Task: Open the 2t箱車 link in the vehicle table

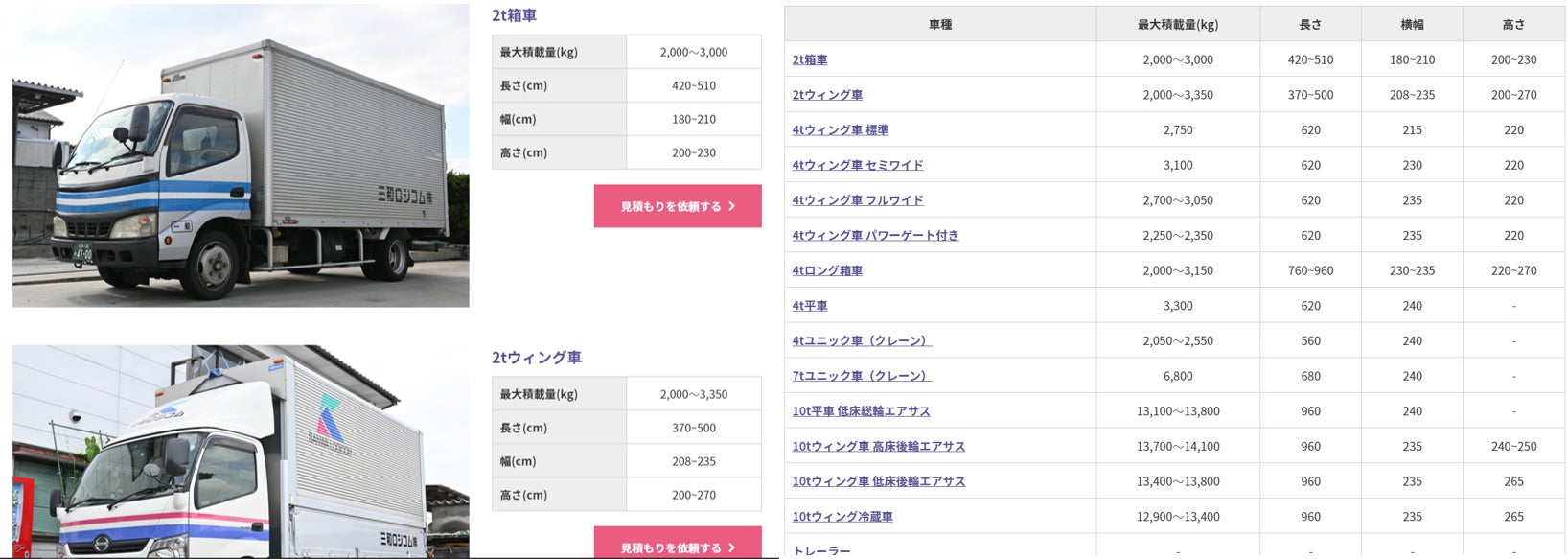Action: (x=810, y=59)
